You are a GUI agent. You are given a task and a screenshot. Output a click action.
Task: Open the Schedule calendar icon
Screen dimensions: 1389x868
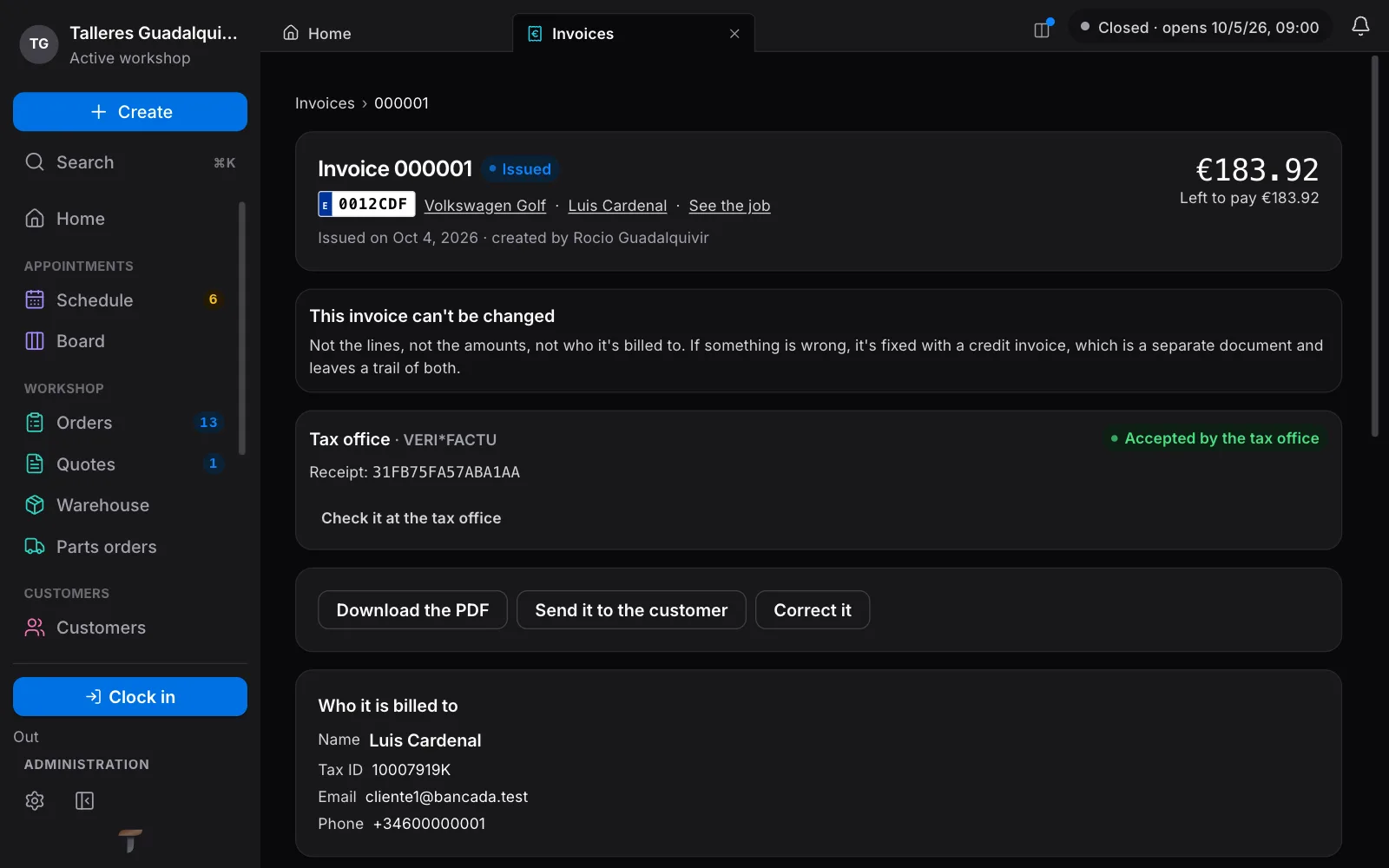coord(35,300)
